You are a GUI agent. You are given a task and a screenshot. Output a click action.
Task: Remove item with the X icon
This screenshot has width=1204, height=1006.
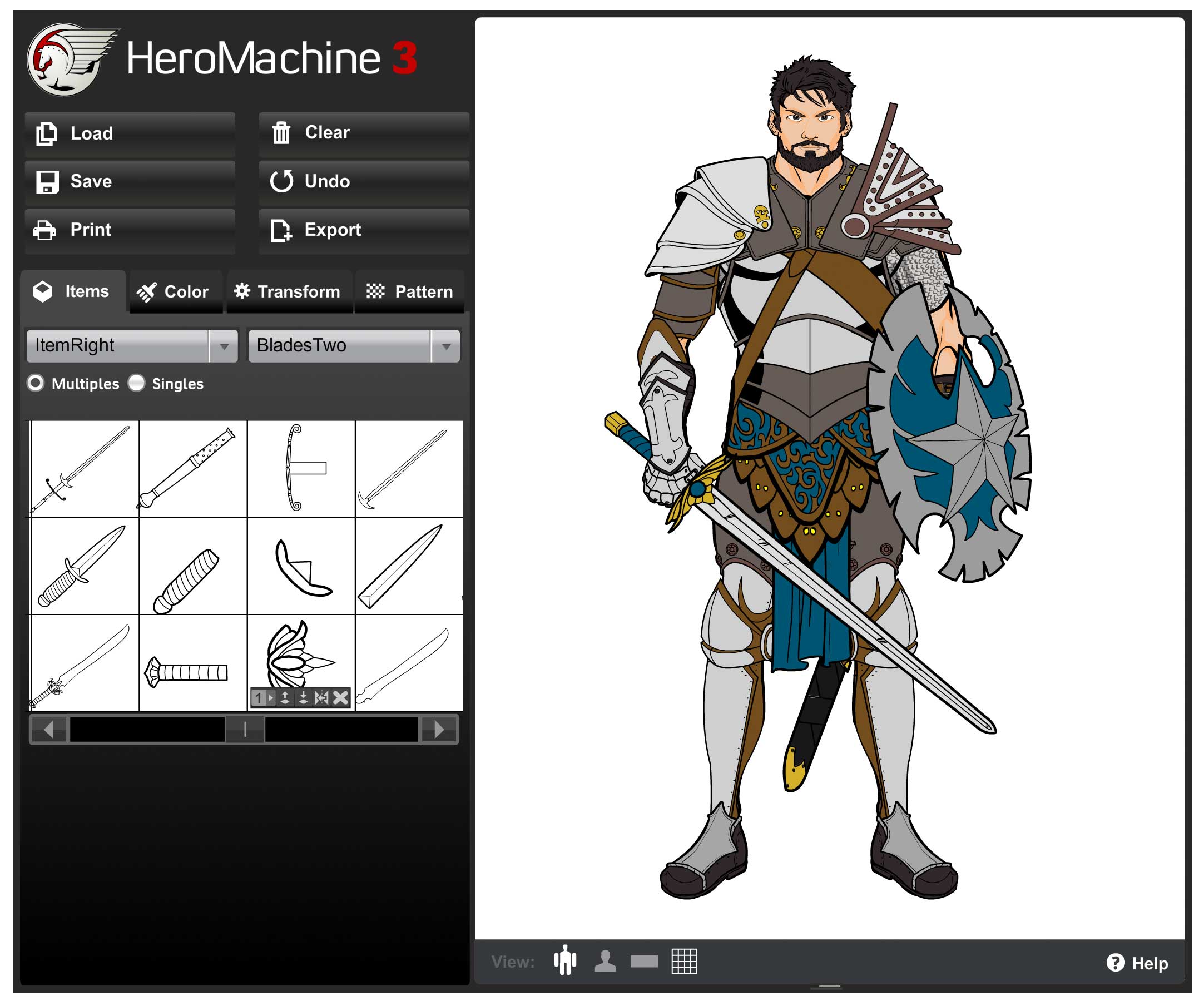340,697
